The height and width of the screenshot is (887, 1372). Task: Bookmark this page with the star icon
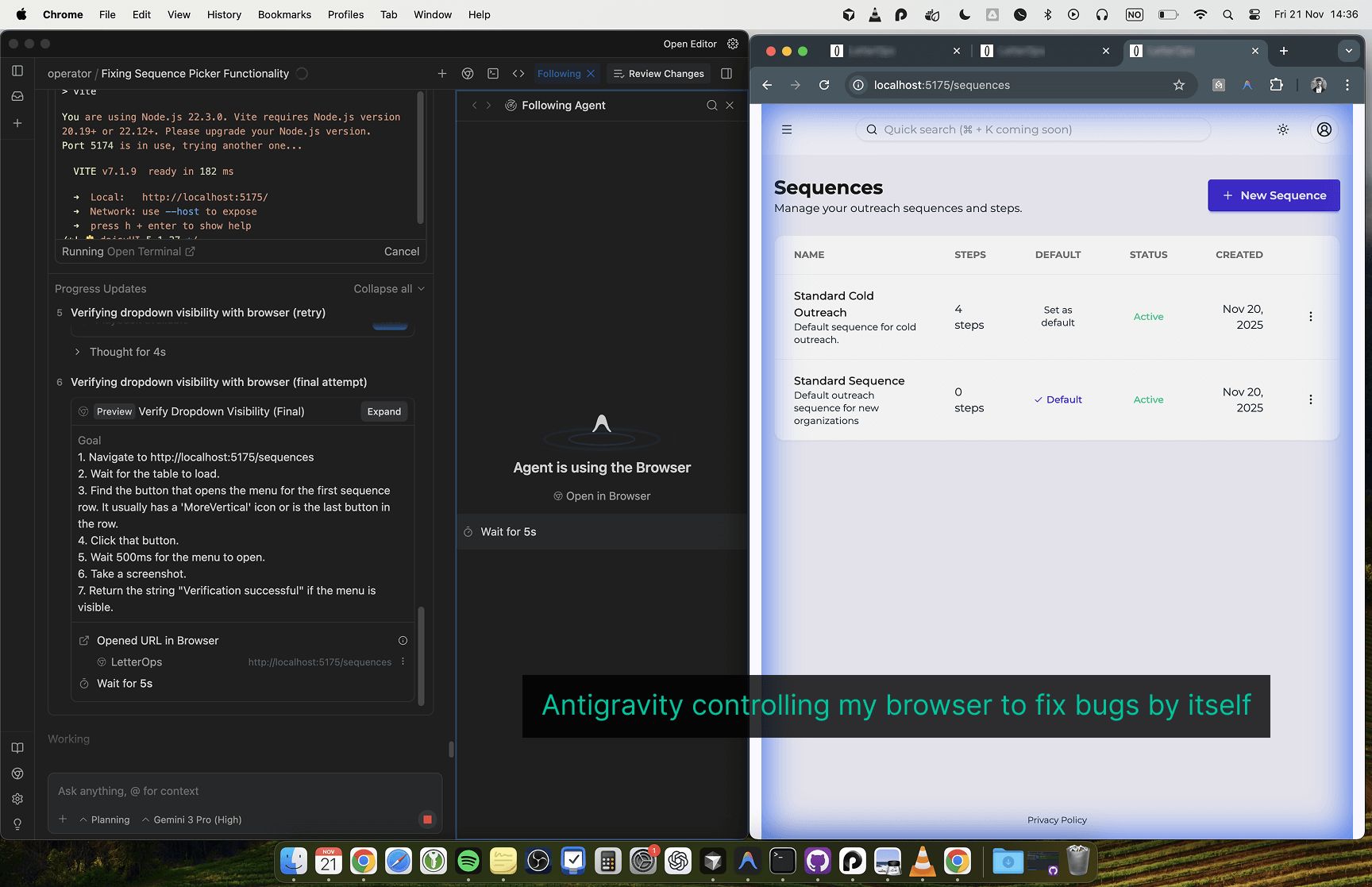pyautogui.click(x=1179, y=85)
